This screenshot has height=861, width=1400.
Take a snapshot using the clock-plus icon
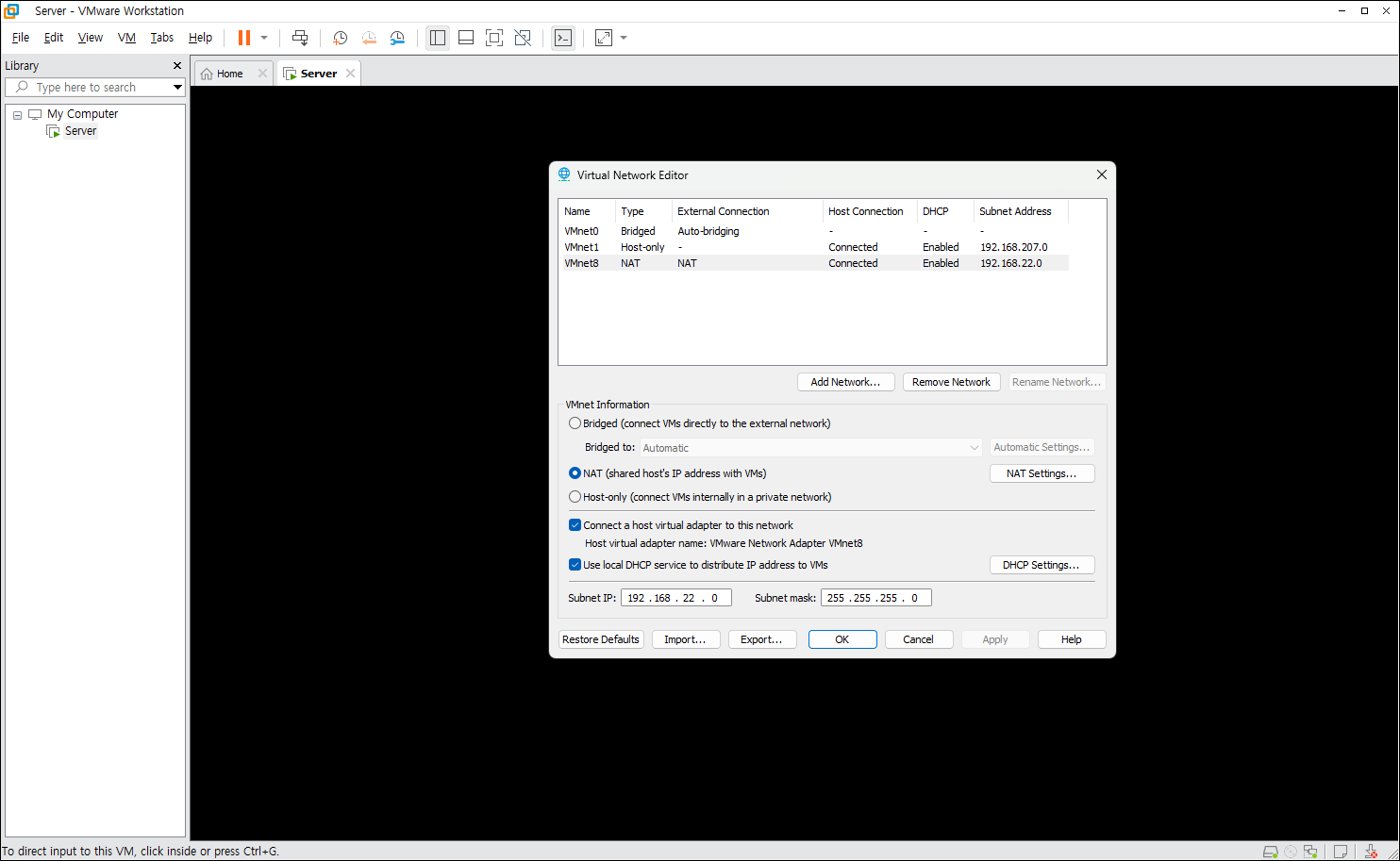(x=341, y=38)
